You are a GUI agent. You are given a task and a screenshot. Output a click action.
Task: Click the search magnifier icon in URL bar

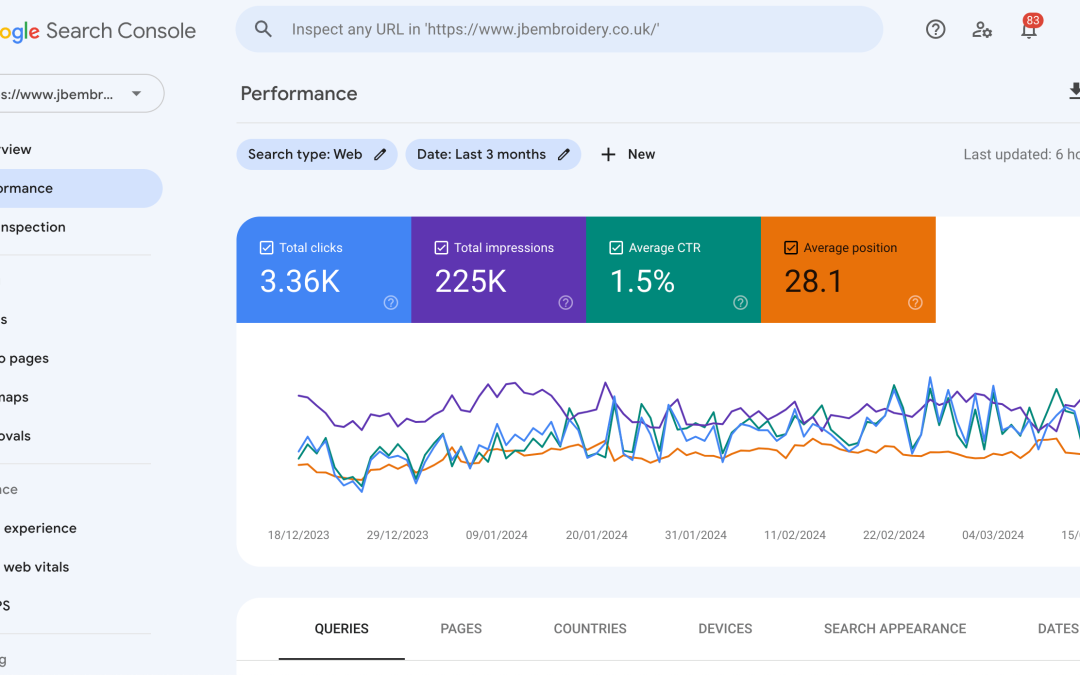tap(263, 29)
